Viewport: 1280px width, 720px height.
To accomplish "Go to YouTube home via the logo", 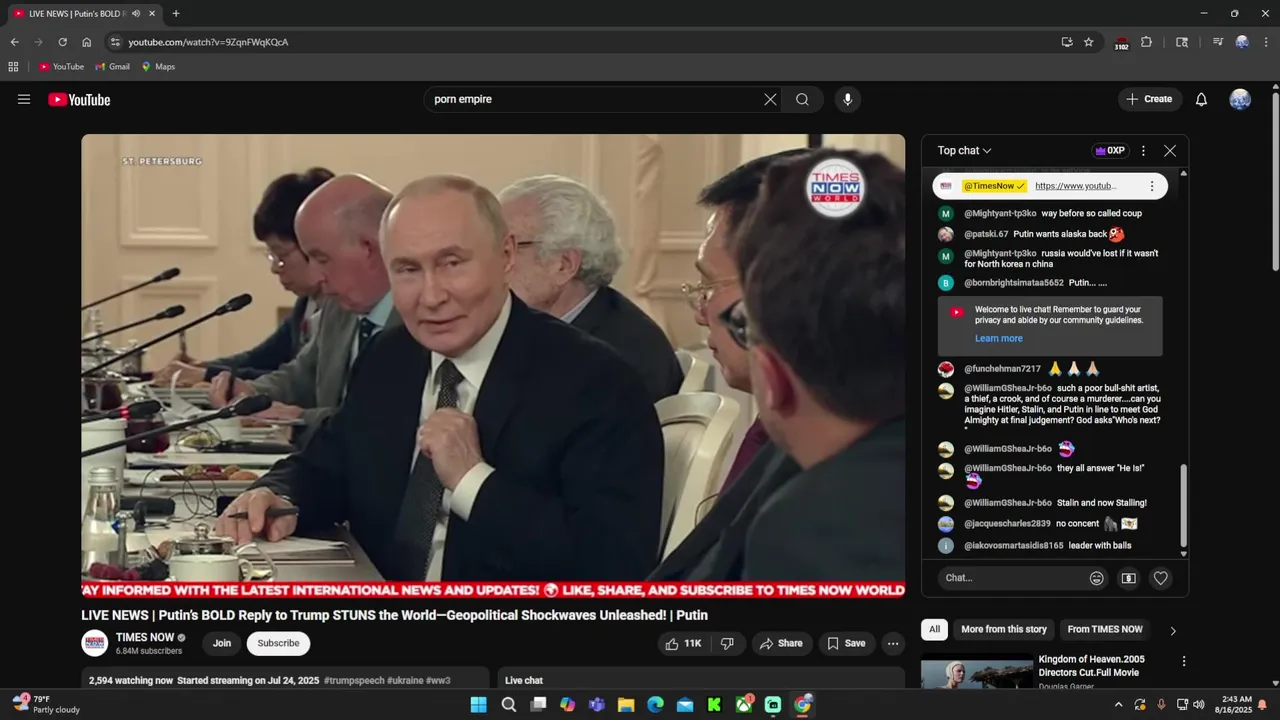I will 79,99.
